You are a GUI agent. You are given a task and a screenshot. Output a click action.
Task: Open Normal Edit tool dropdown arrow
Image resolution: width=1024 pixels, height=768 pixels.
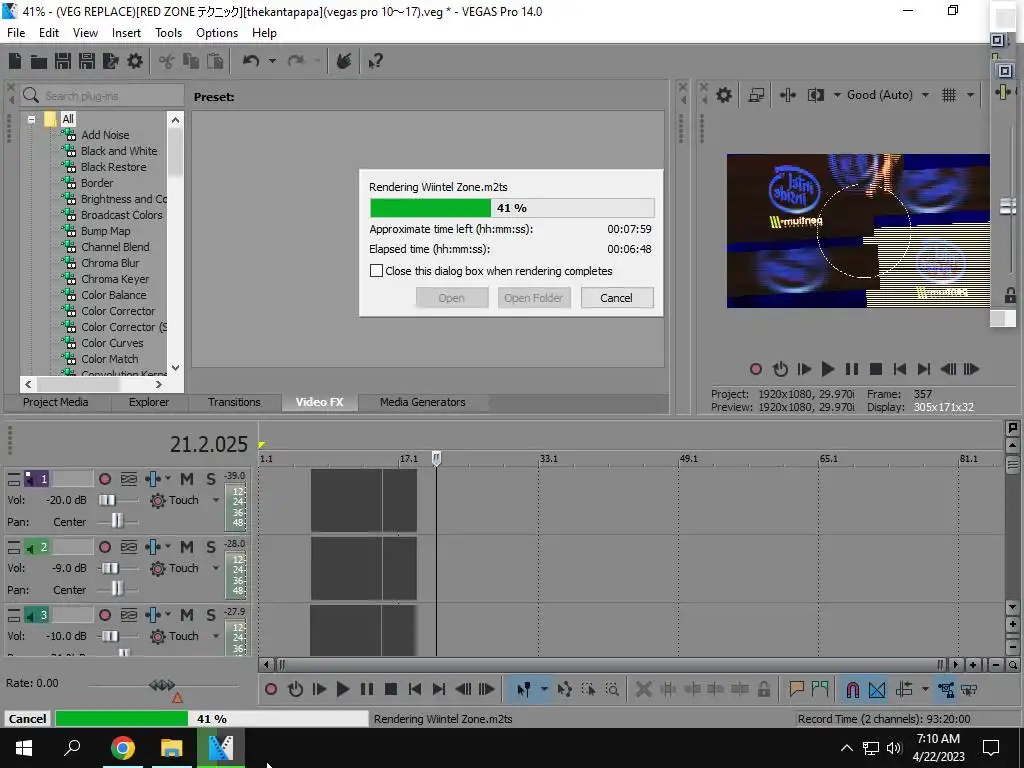tap(543, 689)
